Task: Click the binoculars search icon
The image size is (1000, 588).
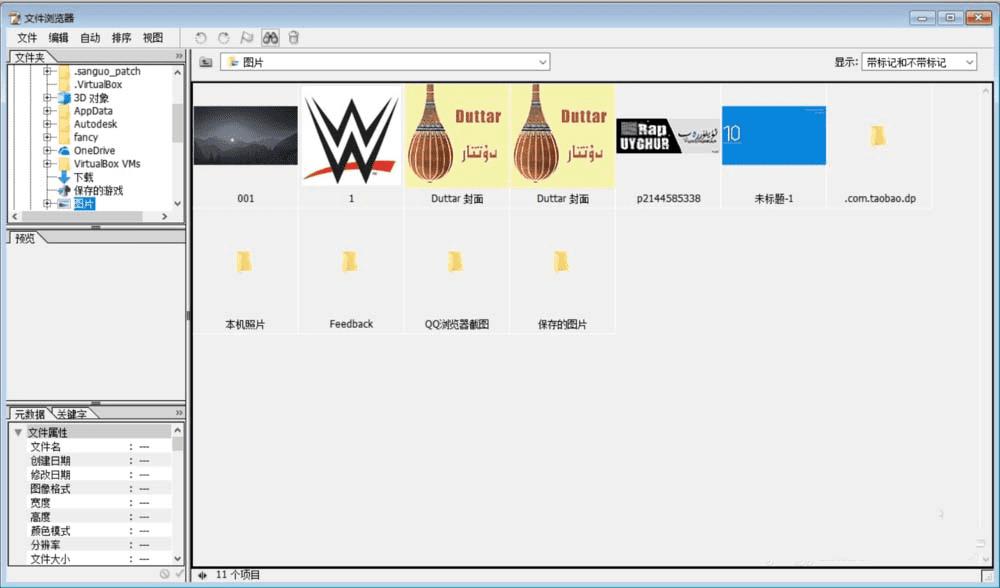Action: pos(270,38)
